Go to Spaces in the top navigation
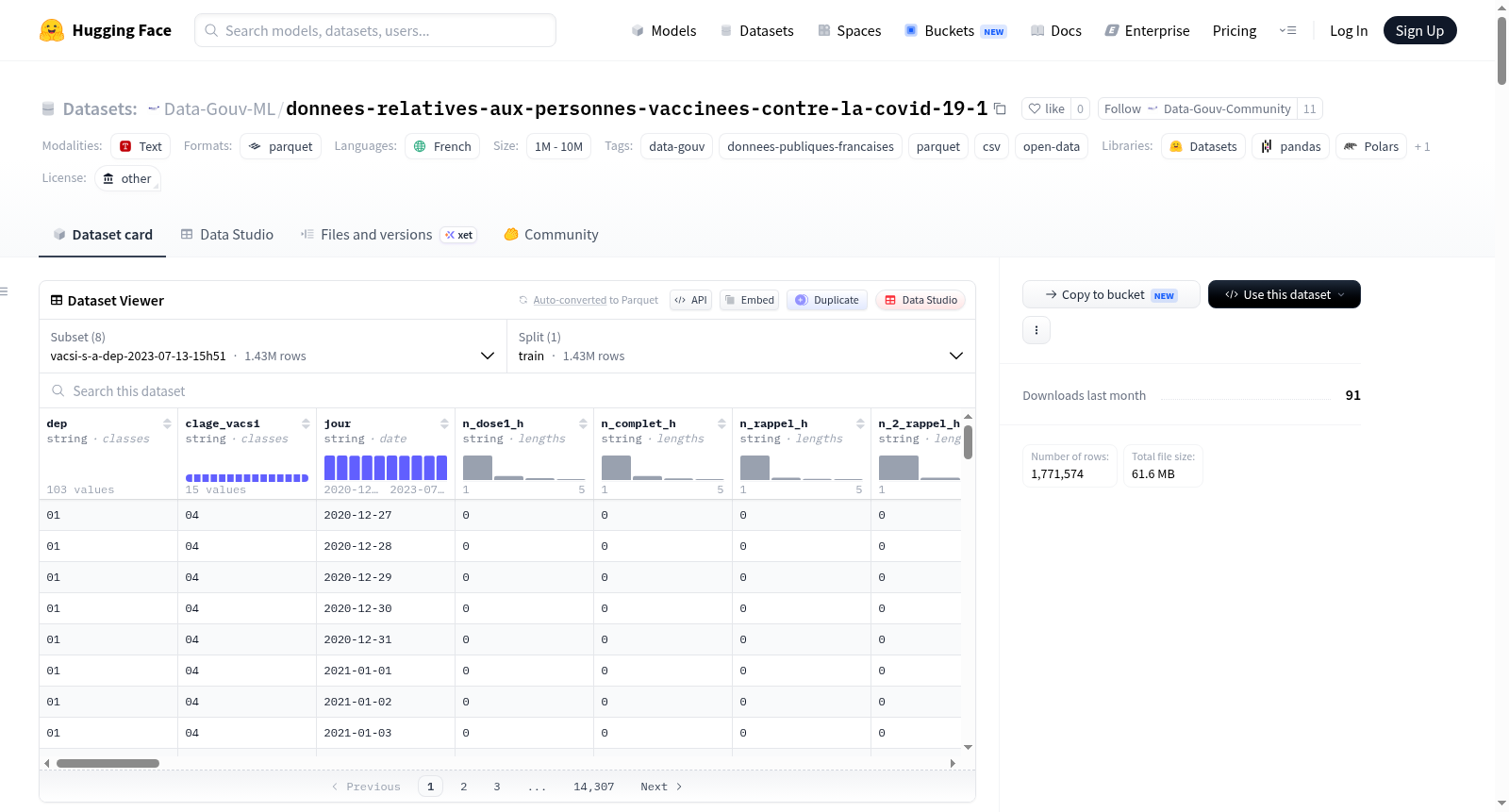 pyautogui.click(x=849, y=31)
